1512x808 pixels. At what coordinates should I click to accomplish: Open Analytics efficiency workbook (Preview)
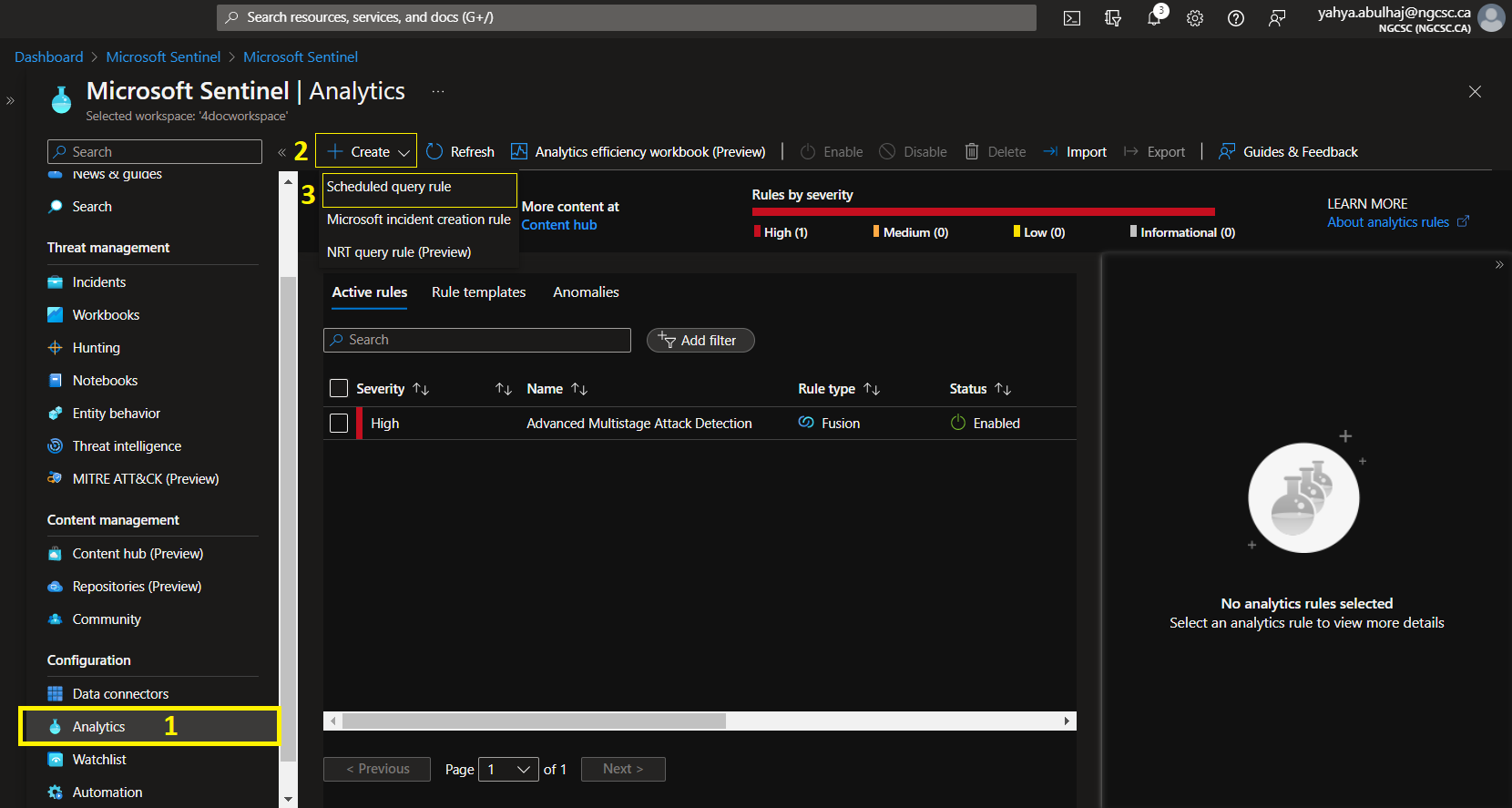click(x=638, y=151)
